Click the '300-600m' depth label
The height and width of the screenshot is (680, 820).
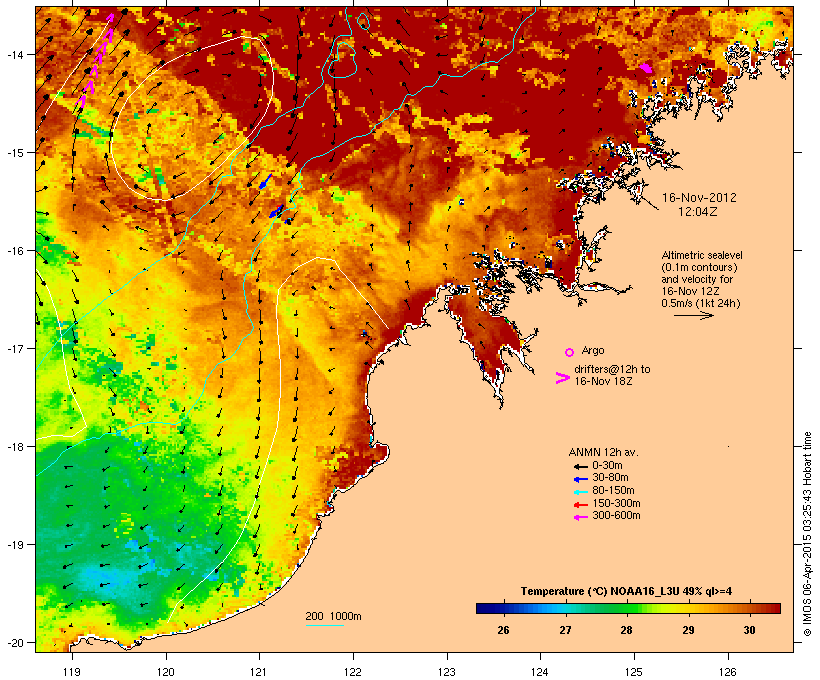tap(616, 516)
